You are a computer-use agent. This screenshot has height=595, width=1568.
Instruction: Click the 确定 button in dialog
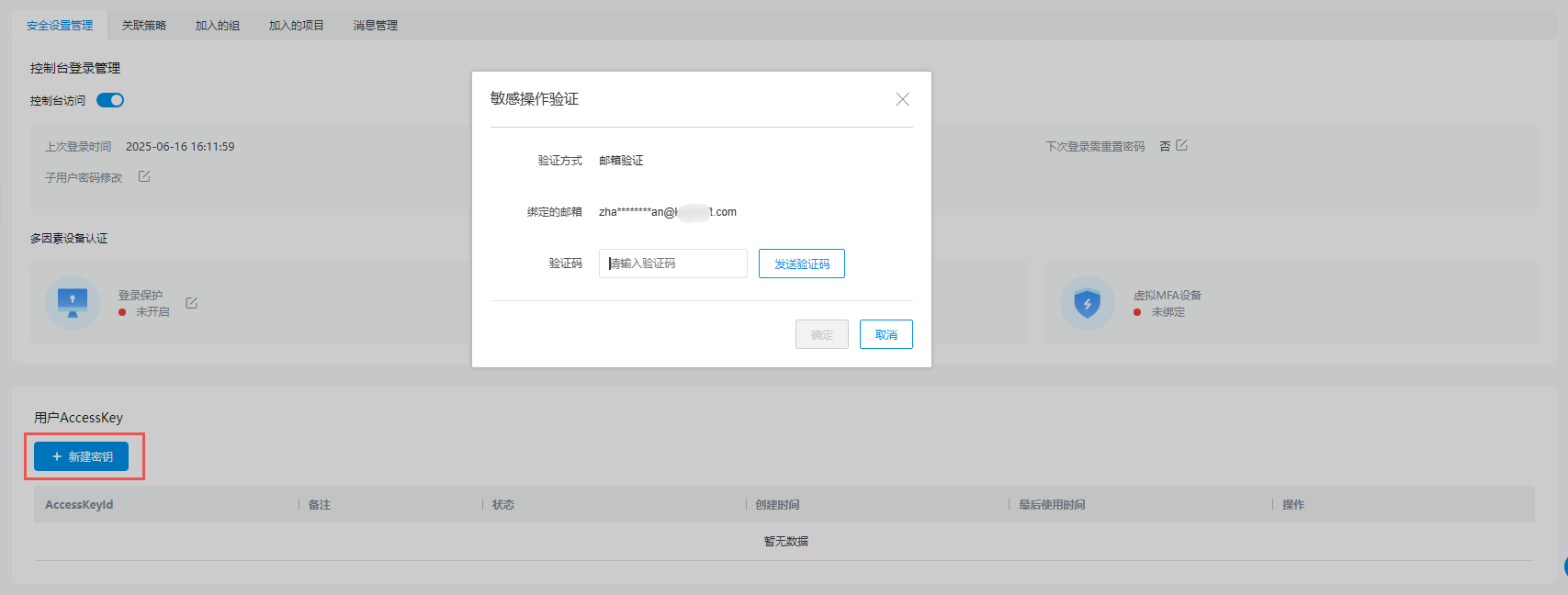(x=821, y=334)
